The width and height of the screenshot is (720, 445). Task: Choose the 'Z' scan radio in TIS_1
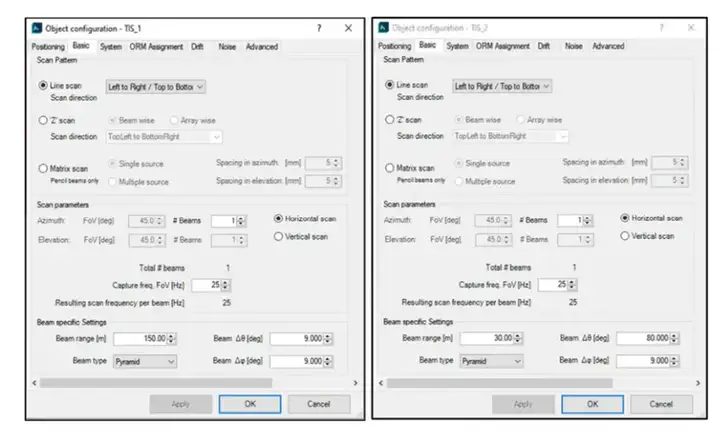(x=43, y=121)
